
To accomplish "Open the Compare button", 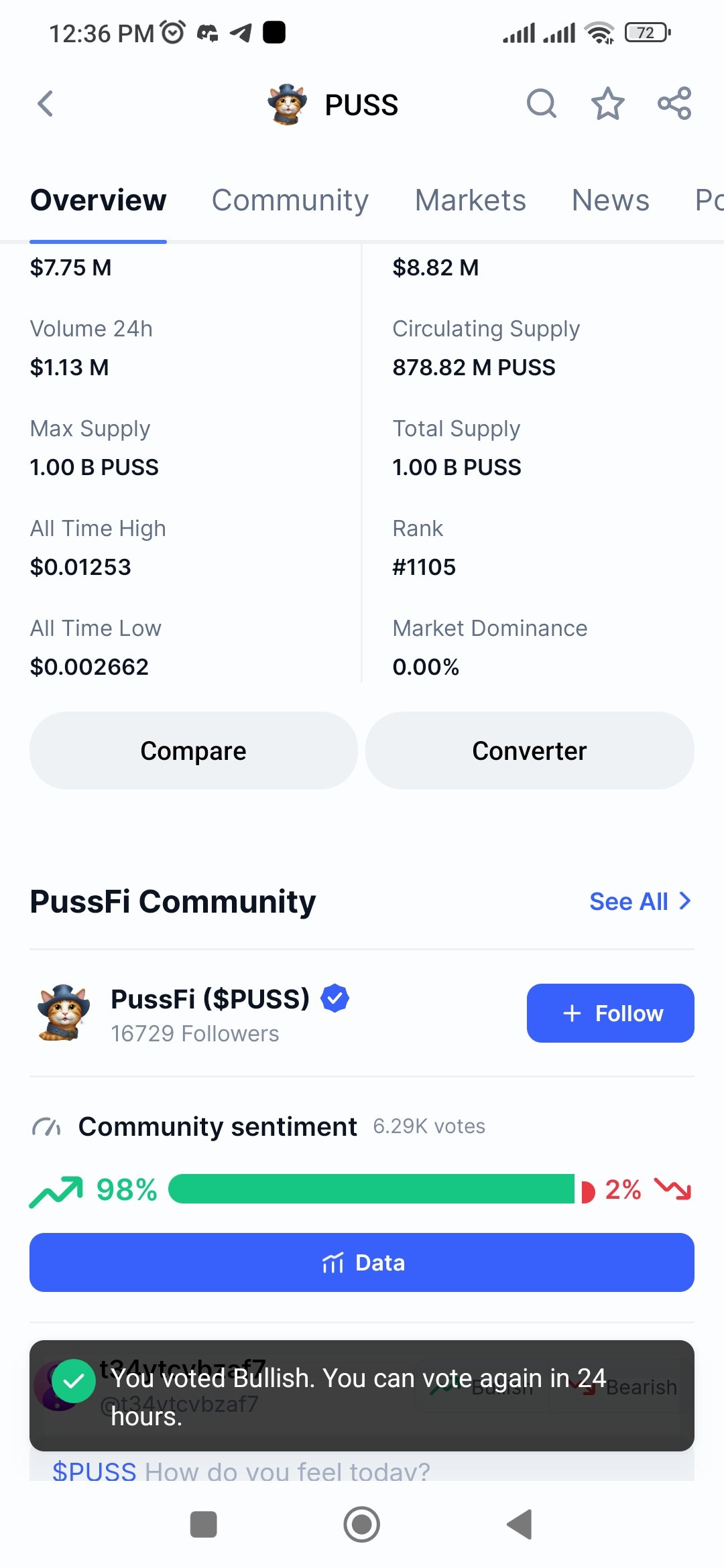I will (x=194, y=750).
